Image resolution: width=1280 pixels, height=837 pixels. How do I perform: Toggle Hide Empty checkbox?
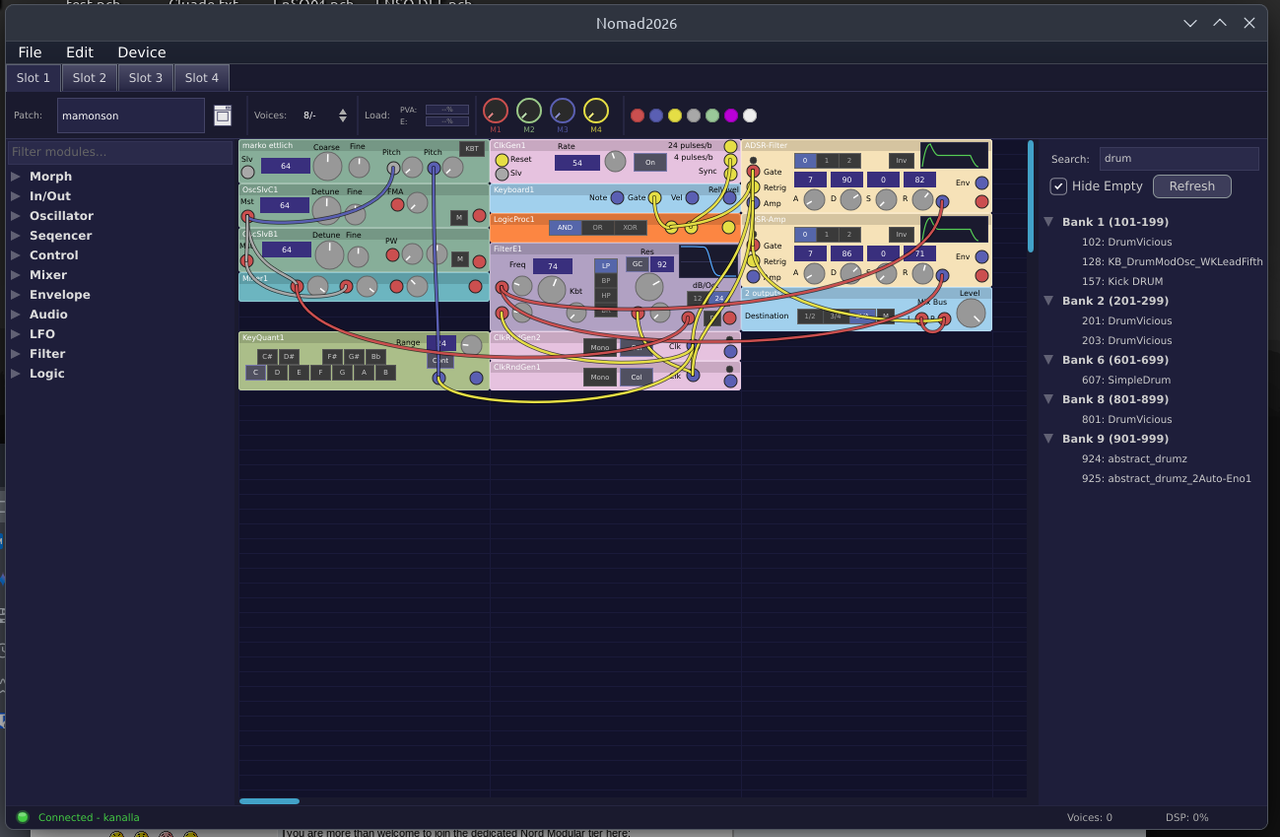1058,186
